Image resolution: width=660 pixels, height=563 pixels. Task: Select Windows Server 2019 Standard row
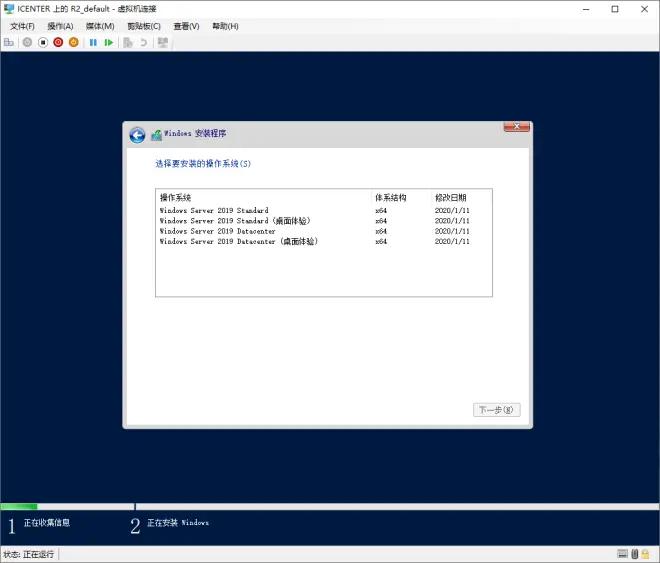click(323, 210)
